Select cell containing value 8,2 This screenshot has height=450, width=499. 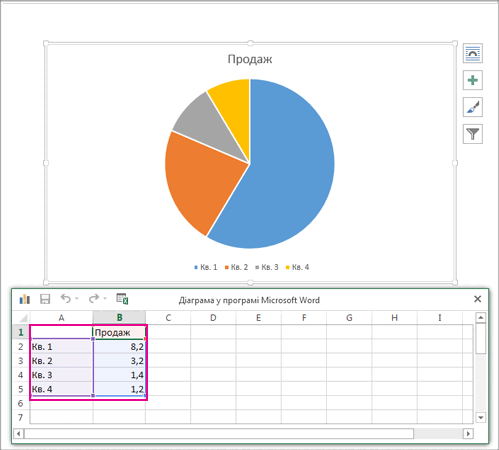pyautogui.click(x=119, y=347)
